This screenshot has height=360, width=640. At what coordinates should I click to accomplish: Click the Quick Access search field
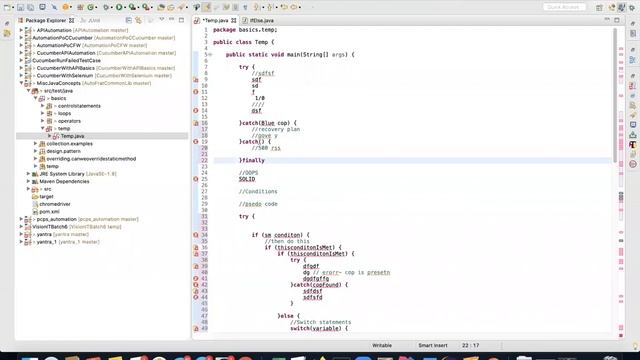[x=564, y=7]
